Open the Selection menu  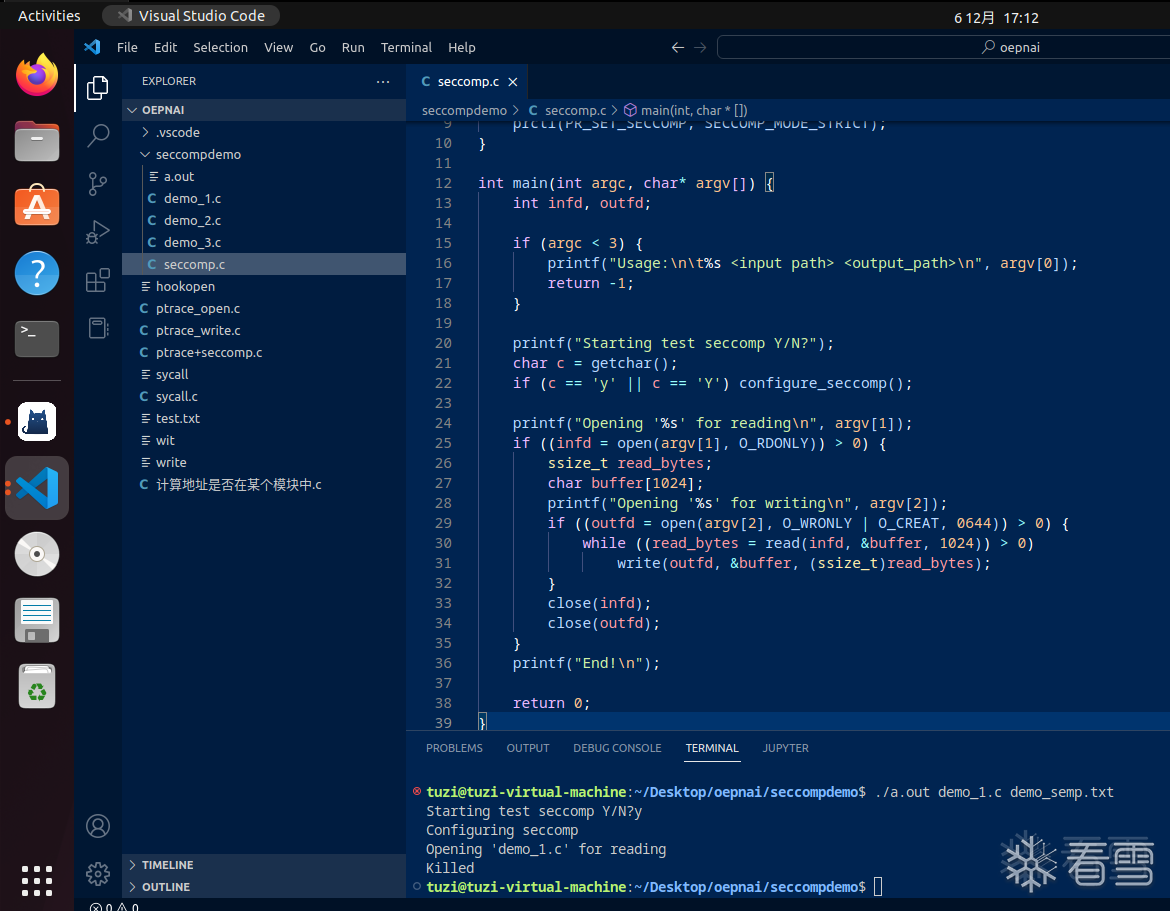click(220, 47)
